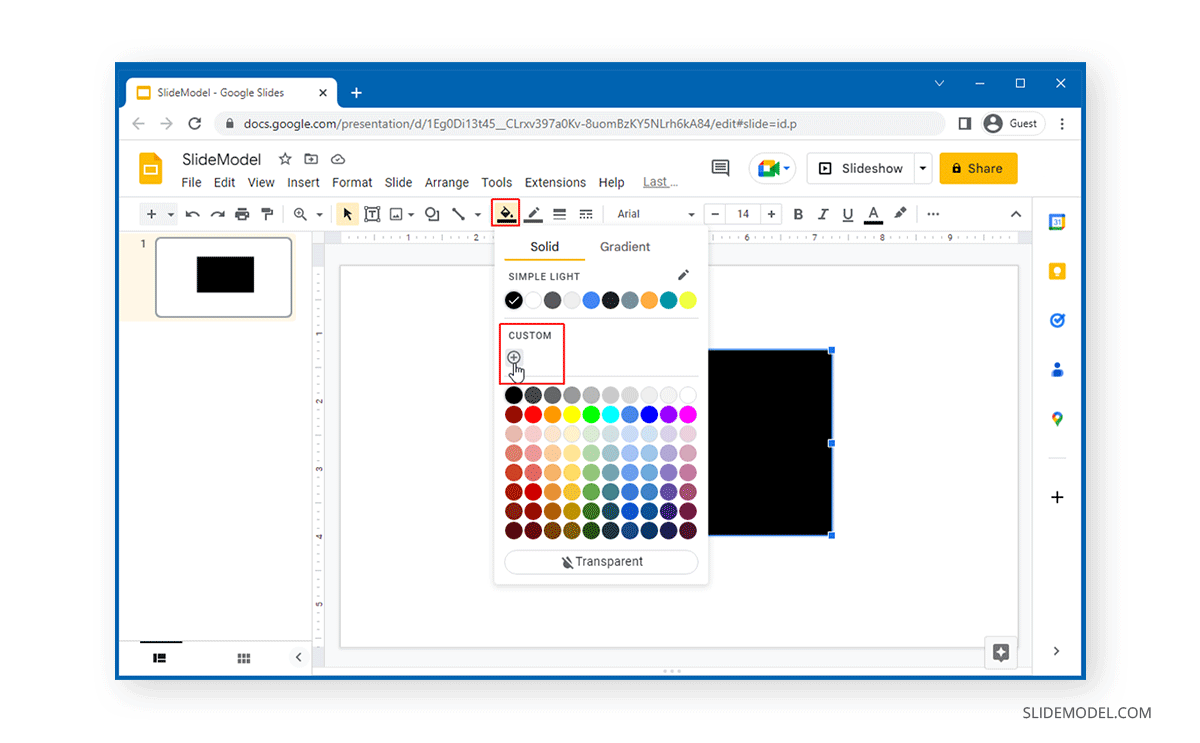Open the Border color tool
This screenshot has width=1200, height=743.
tap(533, 213)
